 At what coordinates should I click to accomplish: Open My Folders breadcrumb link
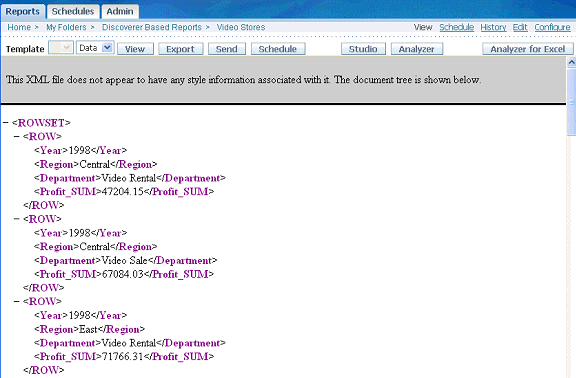tap(66, 27)
